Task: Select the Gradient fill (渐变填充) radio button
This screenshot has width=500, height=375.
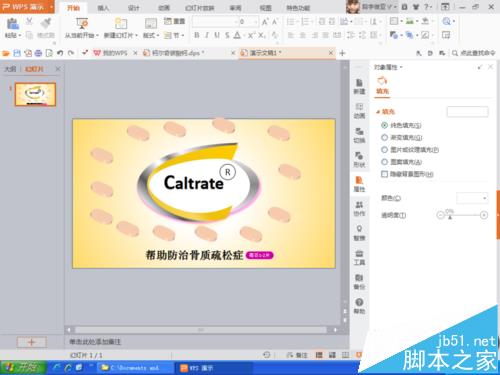Action: click(384, 137)
